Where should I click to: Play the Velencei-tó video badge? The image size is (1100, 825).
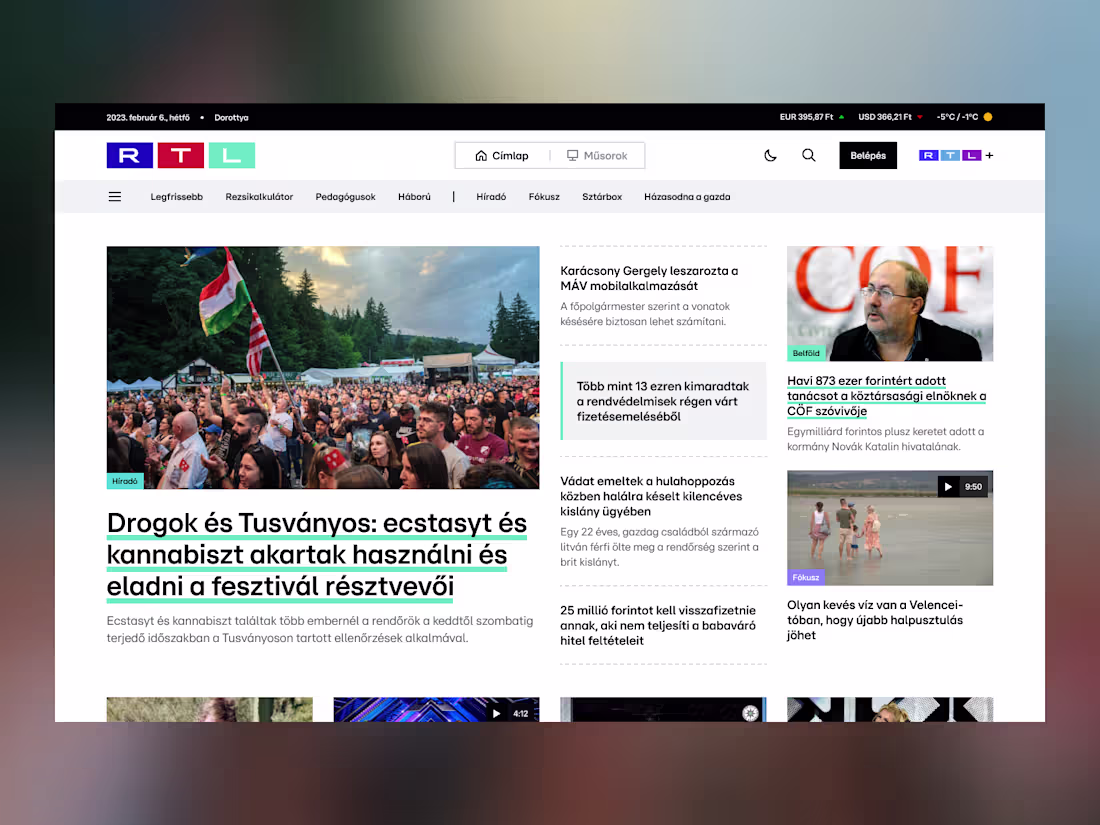pyautogui.click(x=962, y=487)
